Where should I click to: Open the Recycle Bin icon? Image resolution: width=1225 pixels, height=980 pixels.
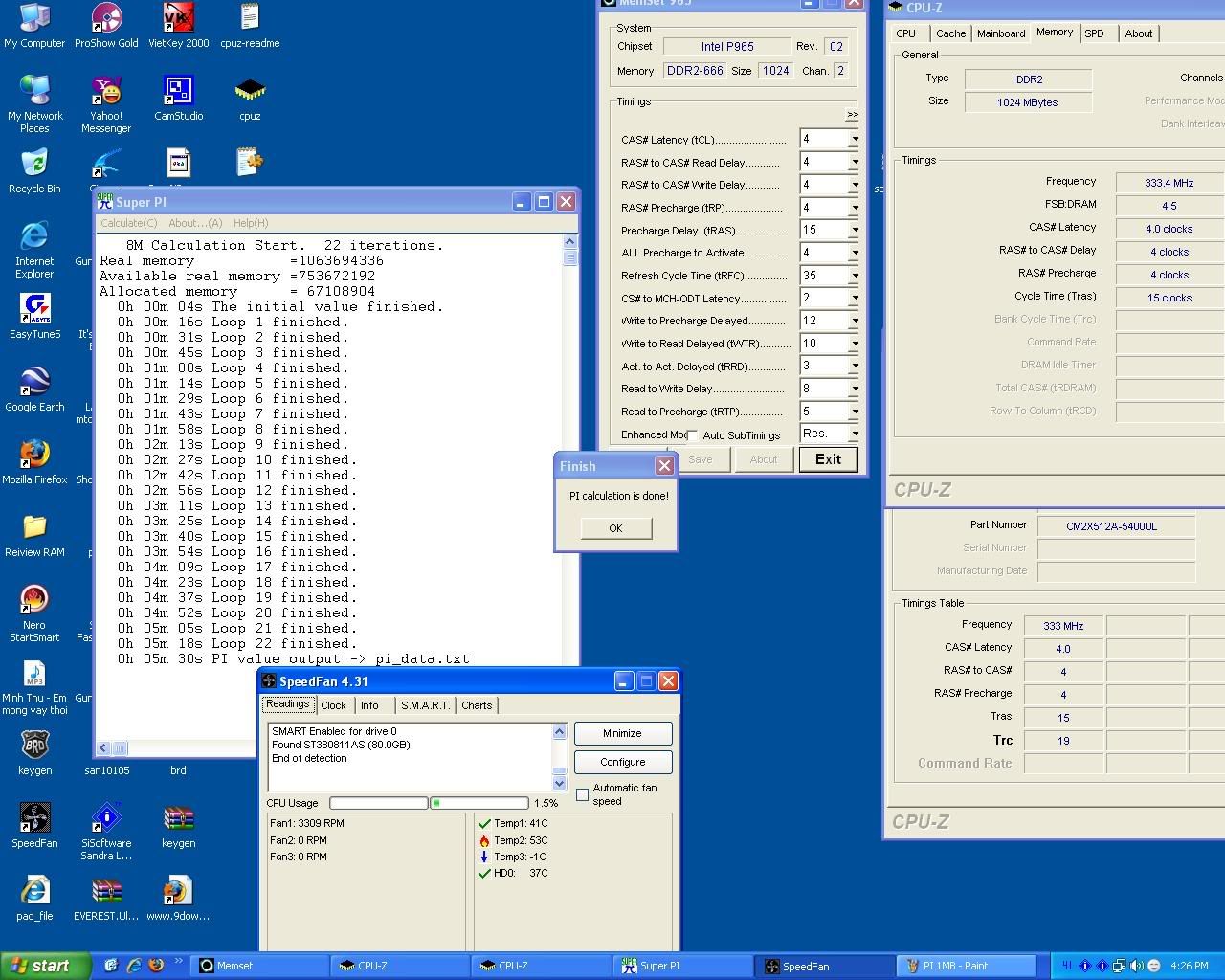[34, 171]
